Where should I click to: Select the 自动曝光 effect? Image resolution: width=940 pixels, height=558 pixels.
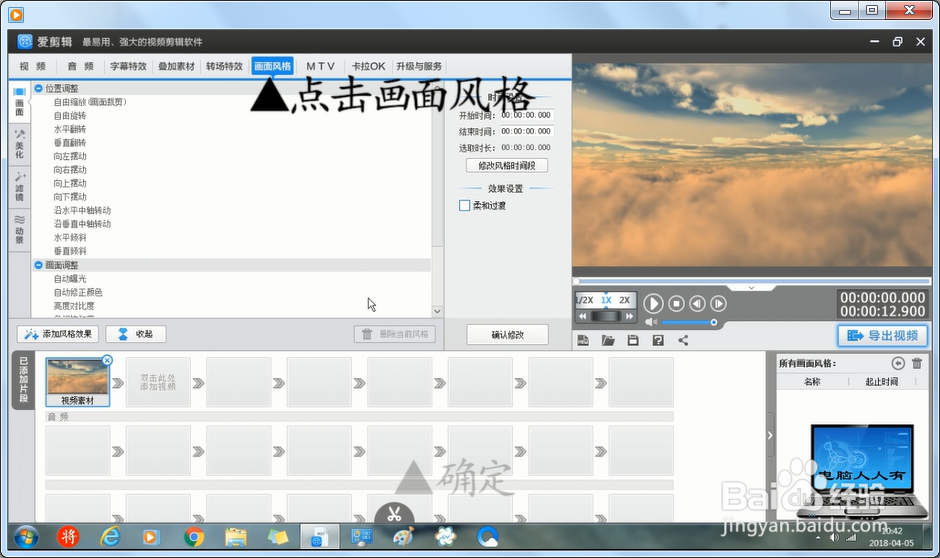pyautogui.click(x=70, y=279)
